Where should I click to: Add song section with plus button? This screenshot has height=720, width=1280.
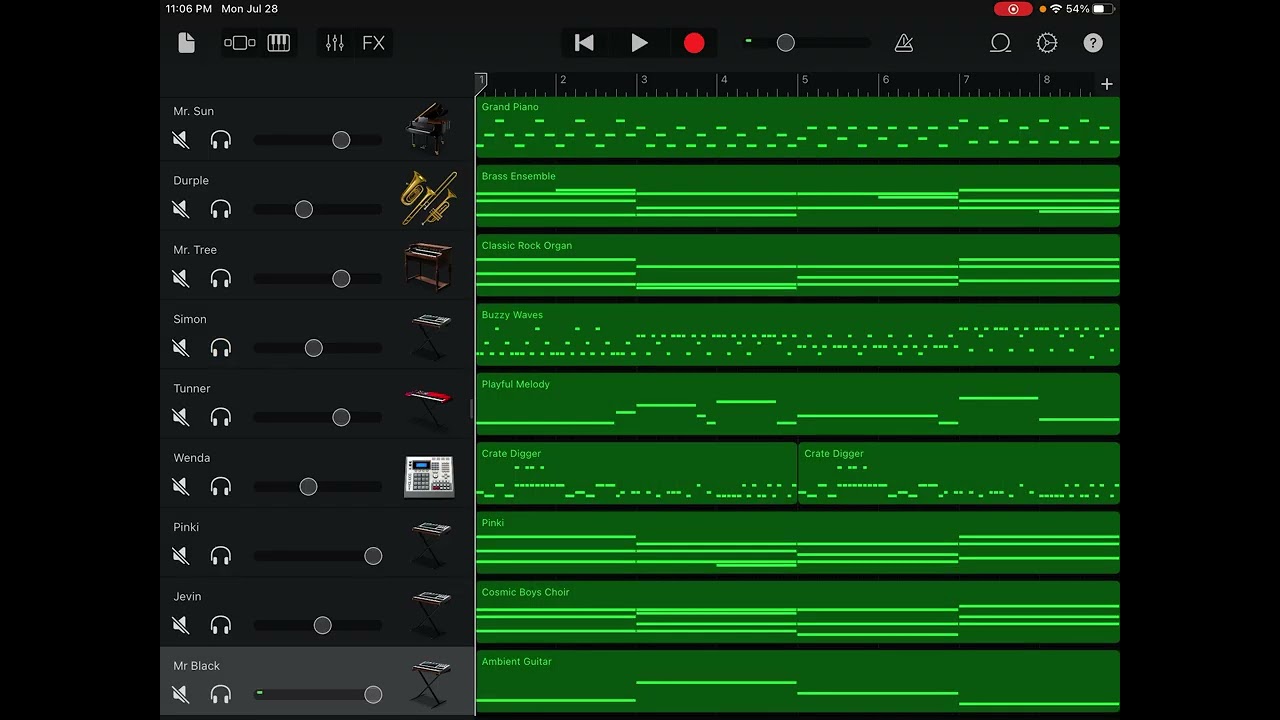pos(1107,84)
